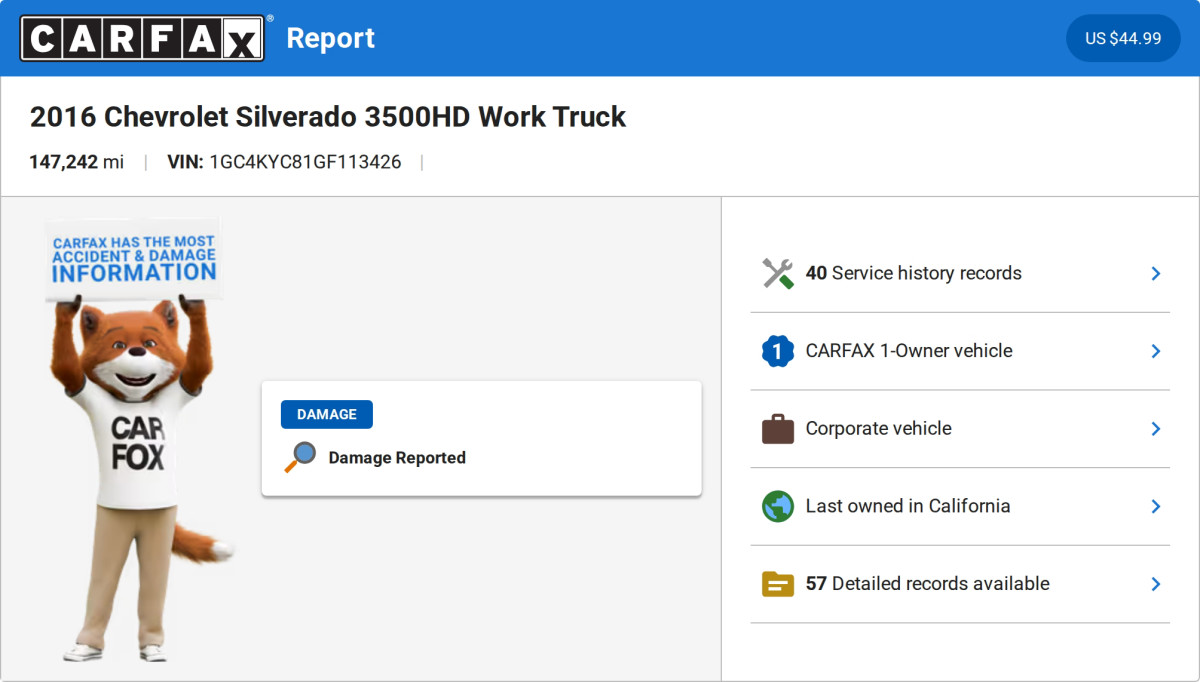1200x682 pixels.
Task: Click the yellow folder detailed records icon
Action: 777,584
